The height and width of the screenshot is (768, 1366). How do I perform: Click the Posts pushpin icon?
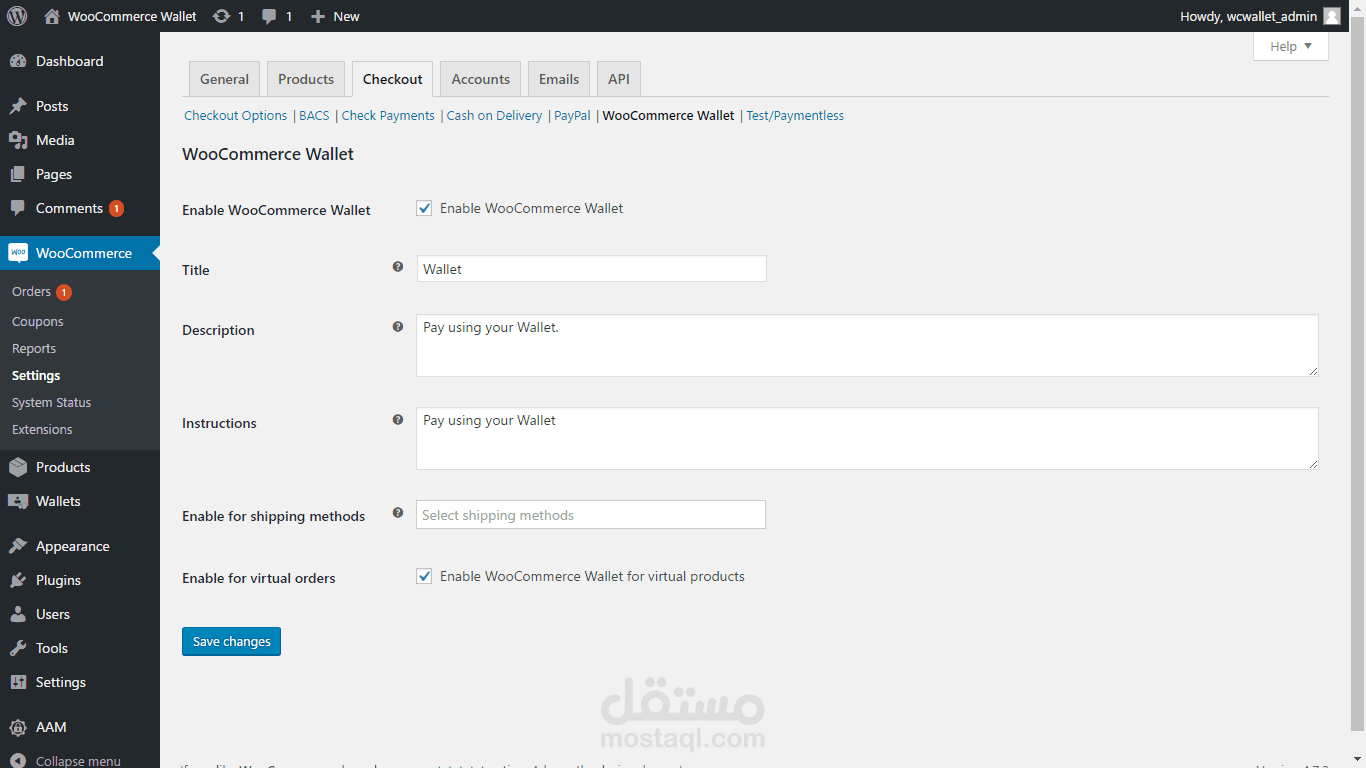pyautogui.click(x=18, y=106)
